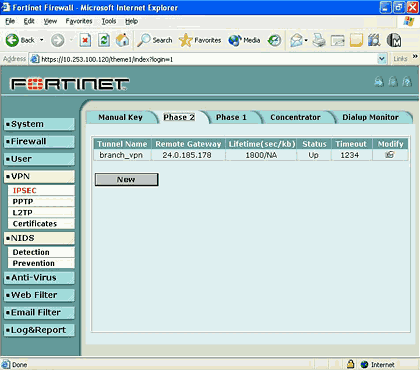
Task: Switch to the Phase 1 tab
Action: coord(231,117)
